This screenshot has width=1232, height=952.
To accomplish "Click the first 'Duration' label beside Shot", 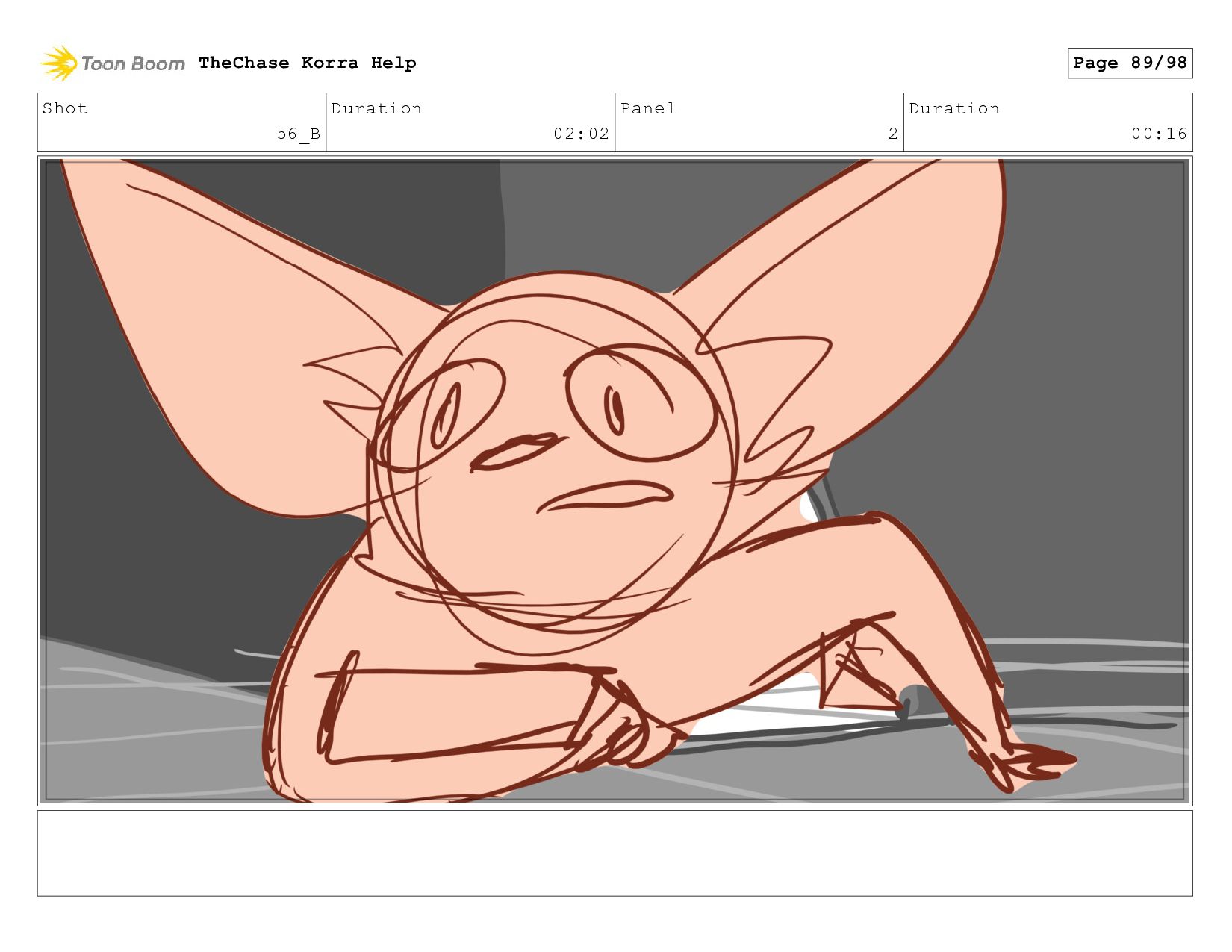I will click(376, 109).
